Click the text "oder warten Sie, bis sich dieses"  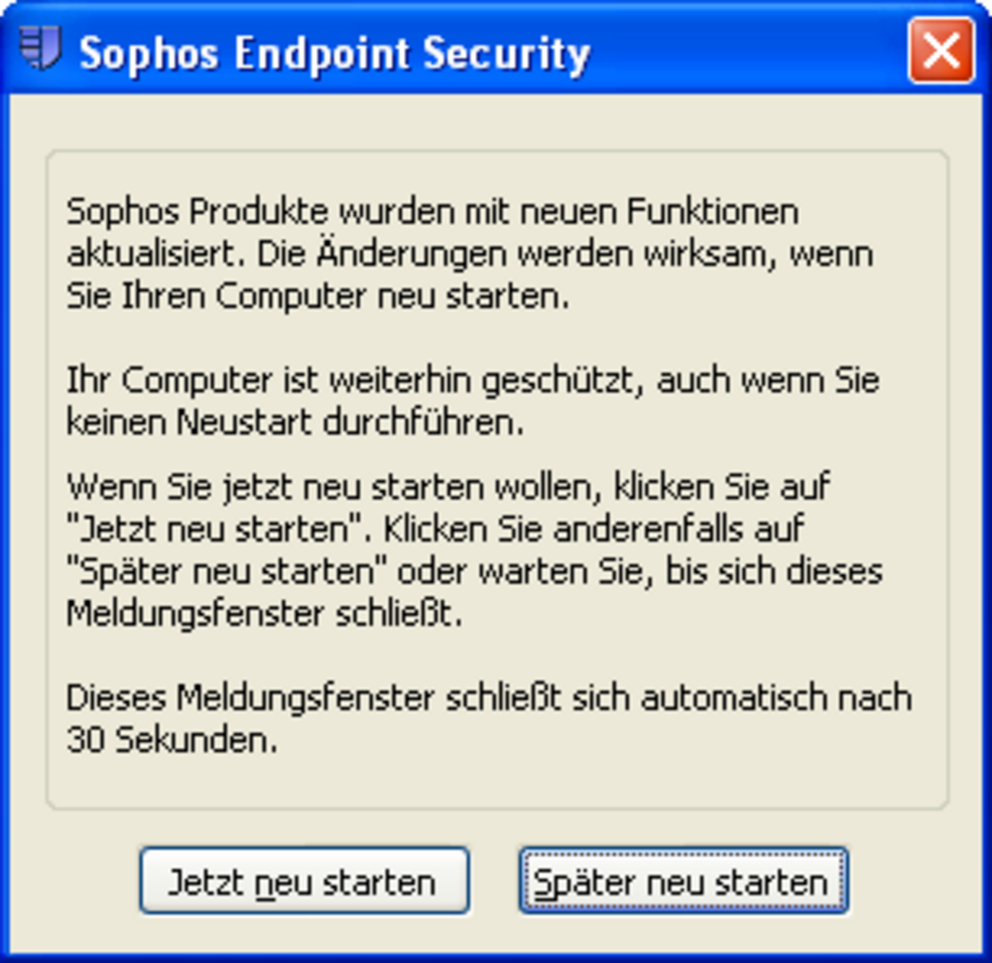pos(640,572)
